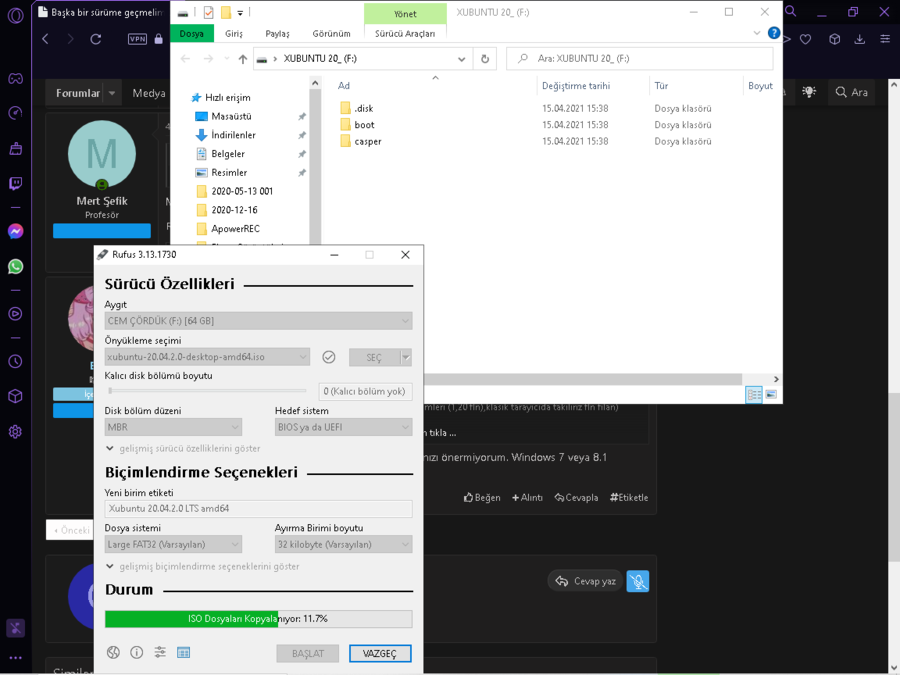Open the Large FAT32 file system dropdown
The image size is (900, 675).
pos(173,544)
